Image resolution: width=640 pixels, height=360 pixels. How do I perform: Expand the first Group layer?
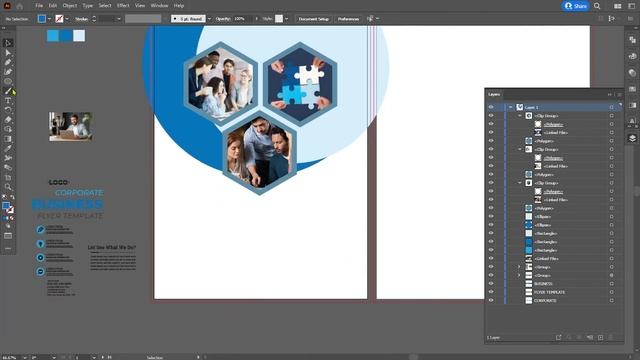(520, 267)
